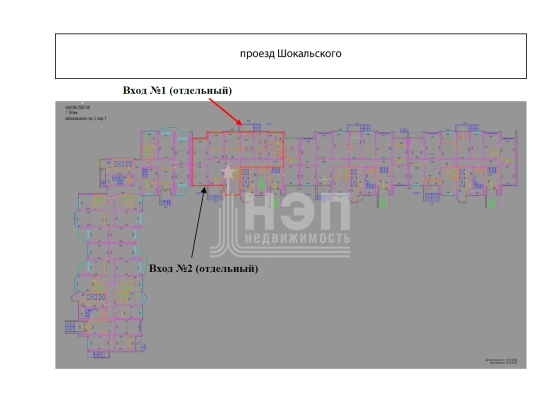The image size is (560, 420).
Task: Click the проезд Шокальского street label
Action: click(290, 54)
